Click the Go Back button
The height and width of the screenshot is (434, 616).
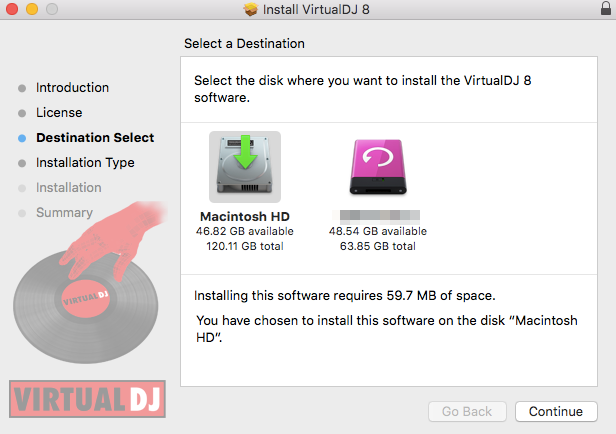[467, 411]
